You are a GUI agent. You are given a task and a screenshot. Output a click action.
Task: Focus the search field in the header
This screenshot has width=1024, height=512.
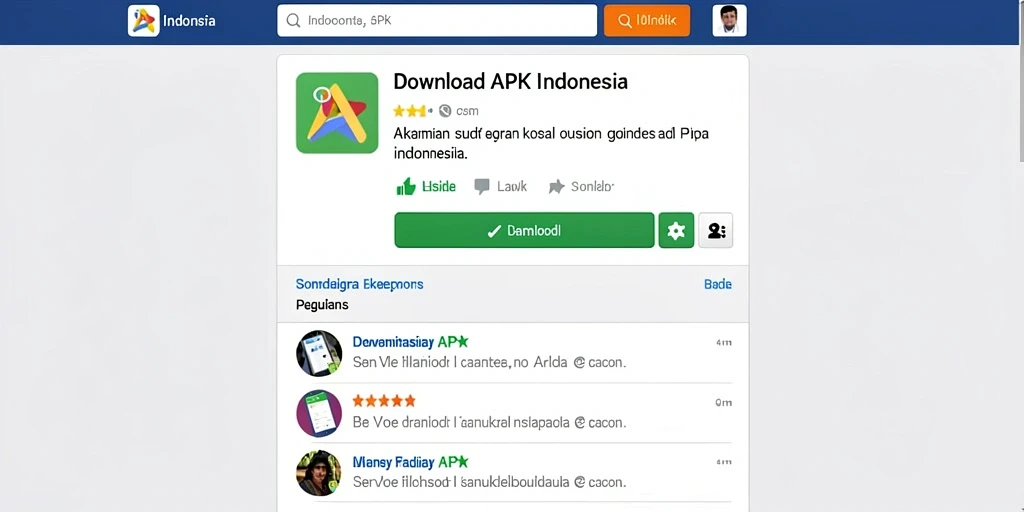[437, 21]
